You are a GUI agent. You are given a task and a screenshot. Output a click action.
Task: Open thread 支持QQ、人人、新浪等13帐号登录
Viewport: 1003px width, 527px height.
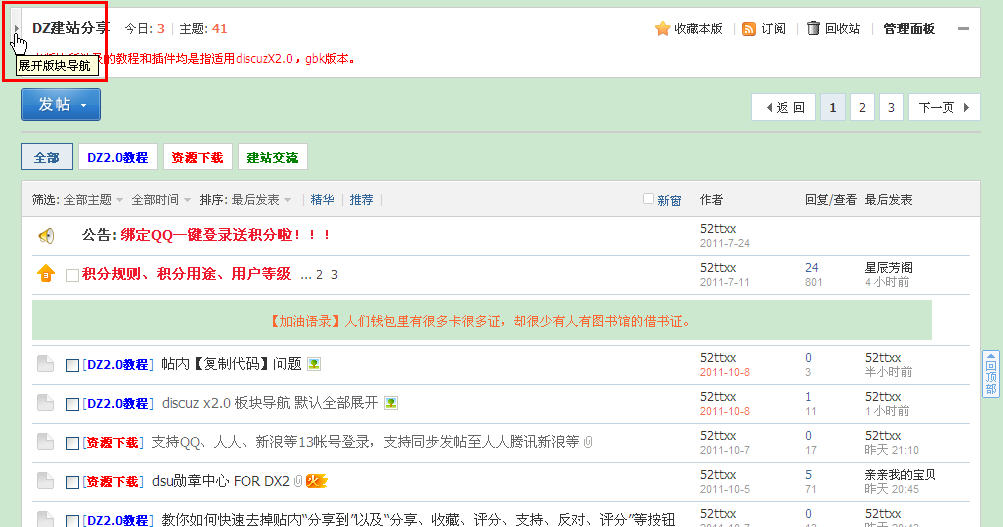(365, 442)
